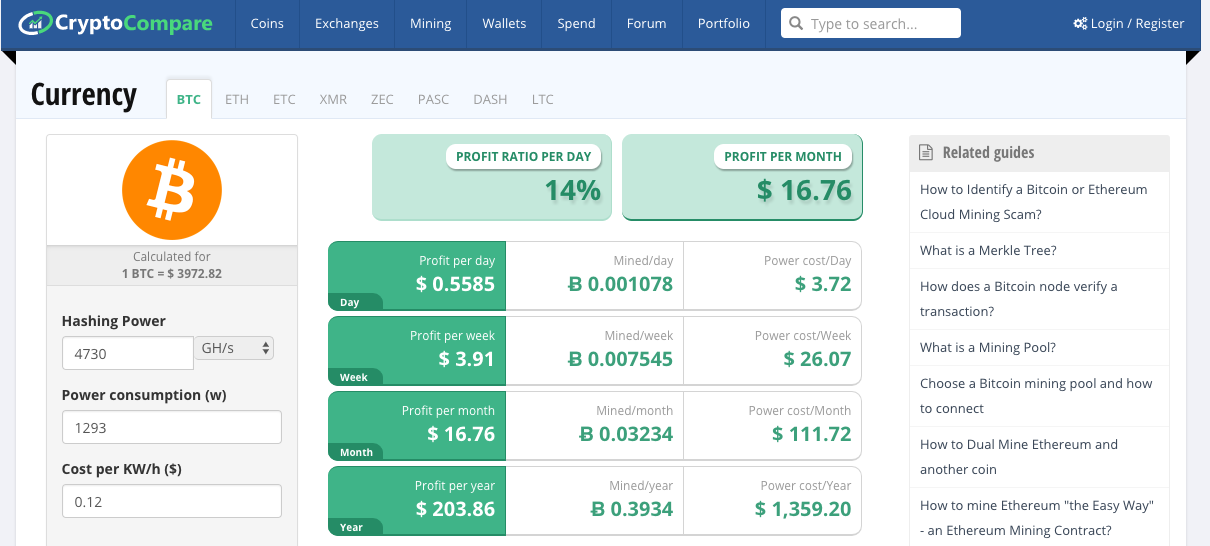The width and height of the screenshot is (1210, 546).
Task: Select the BTC currency tab
Action: coord(188,99)
